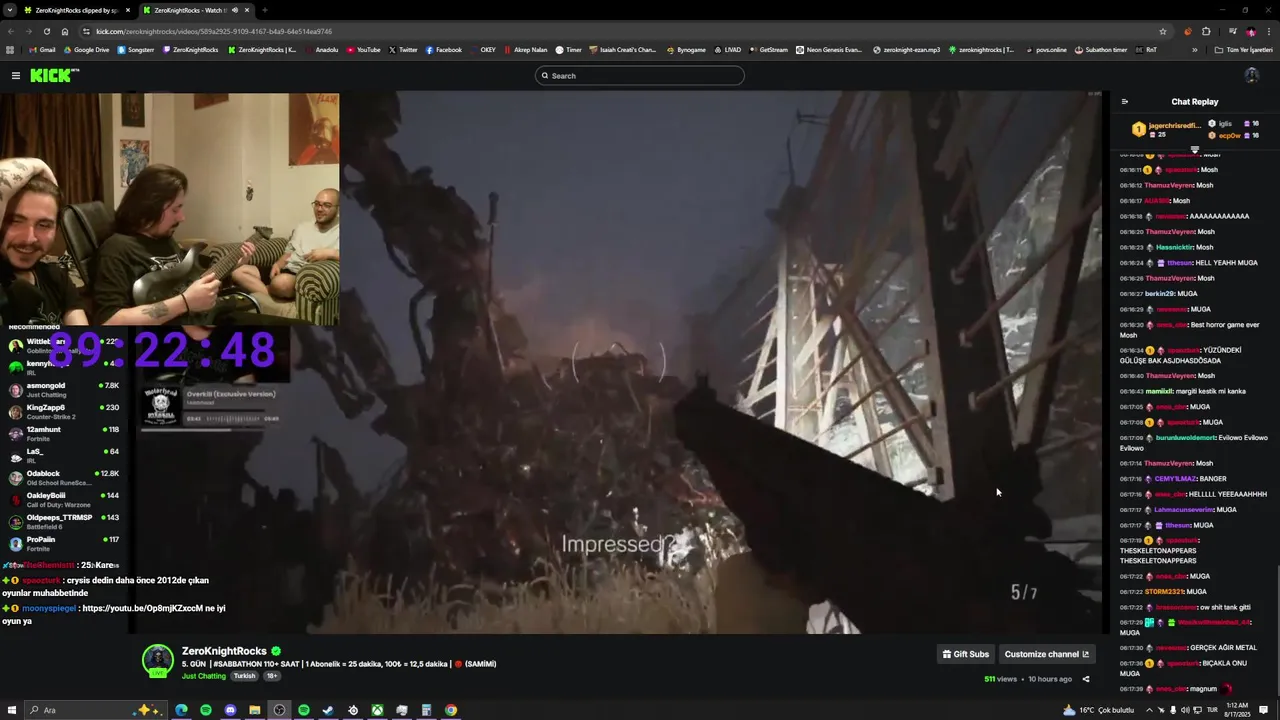Open Discord from the taskbar
Image resolution: width=1280 pixels, height=720 pixels.
[x=230, y=710]
